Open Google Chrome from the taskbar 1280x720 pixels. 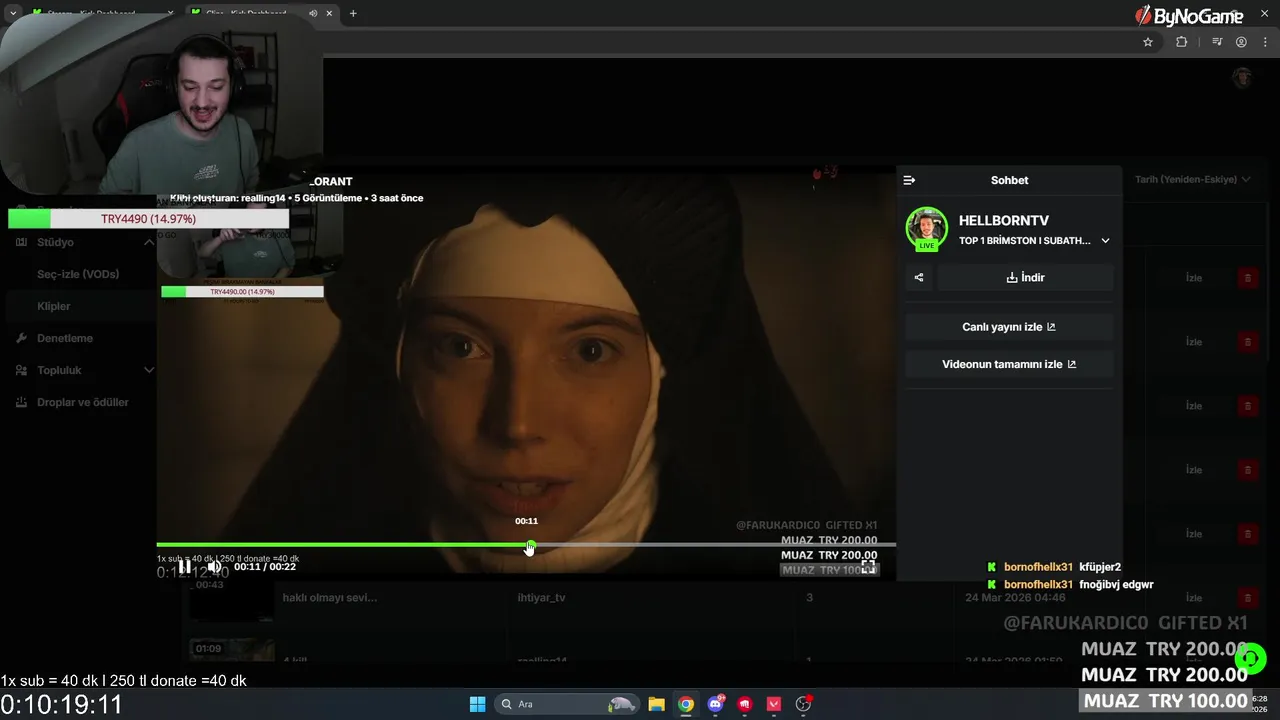[x=686, y=704]
